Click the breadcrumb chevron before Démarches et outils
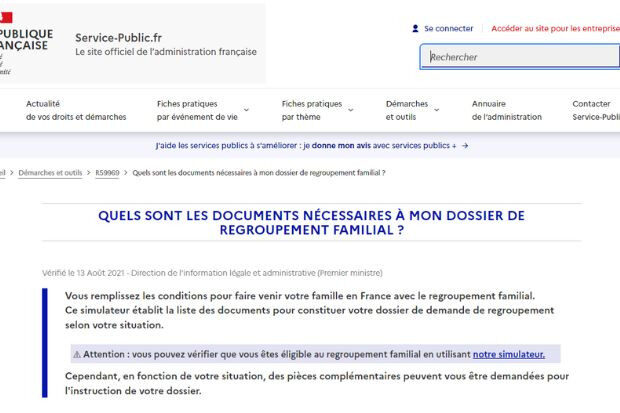The image size is (620, 413). [x=12, y=173]
